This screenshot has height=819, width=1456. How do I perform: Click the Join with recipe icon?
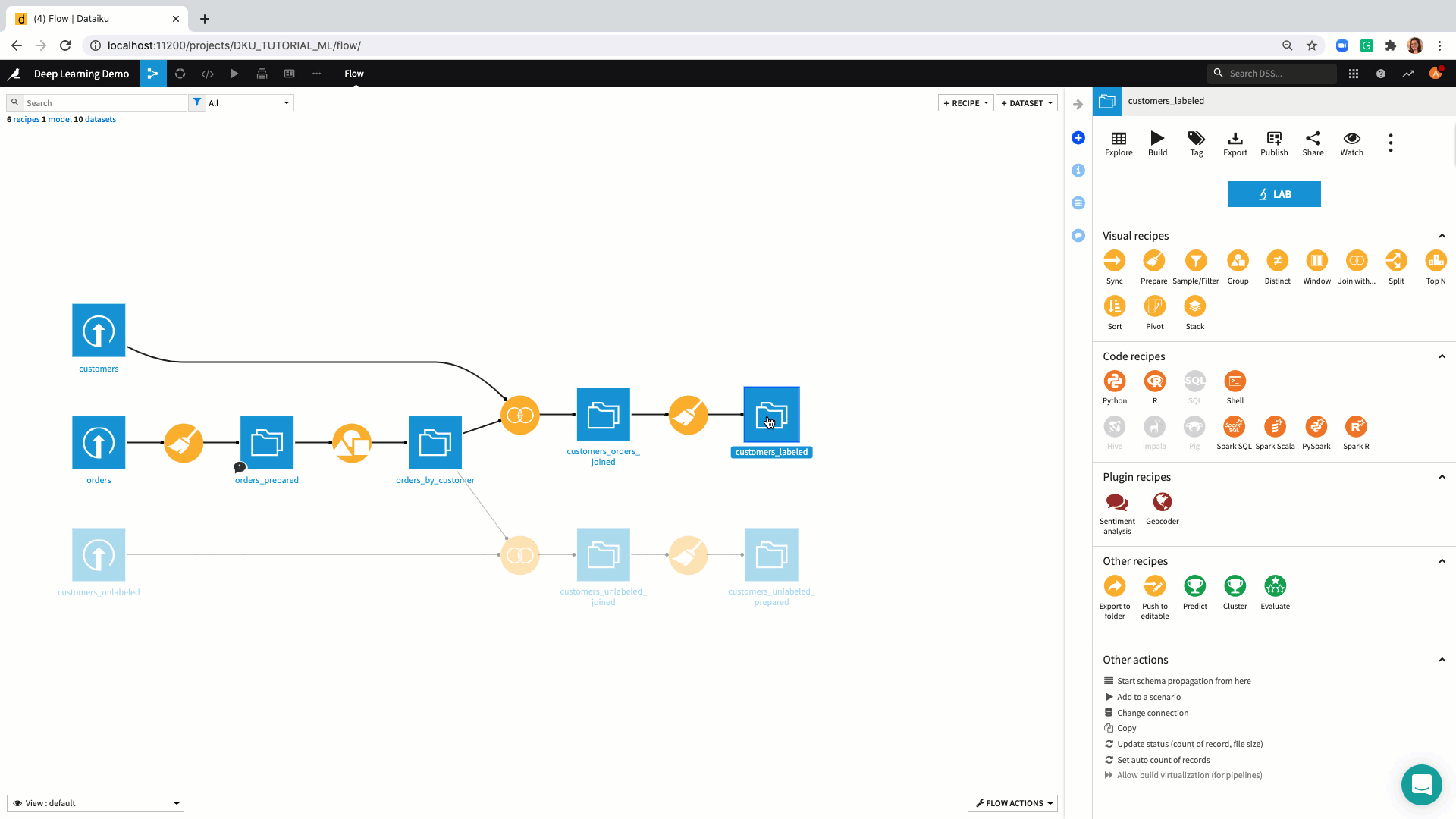point(1357,261)
